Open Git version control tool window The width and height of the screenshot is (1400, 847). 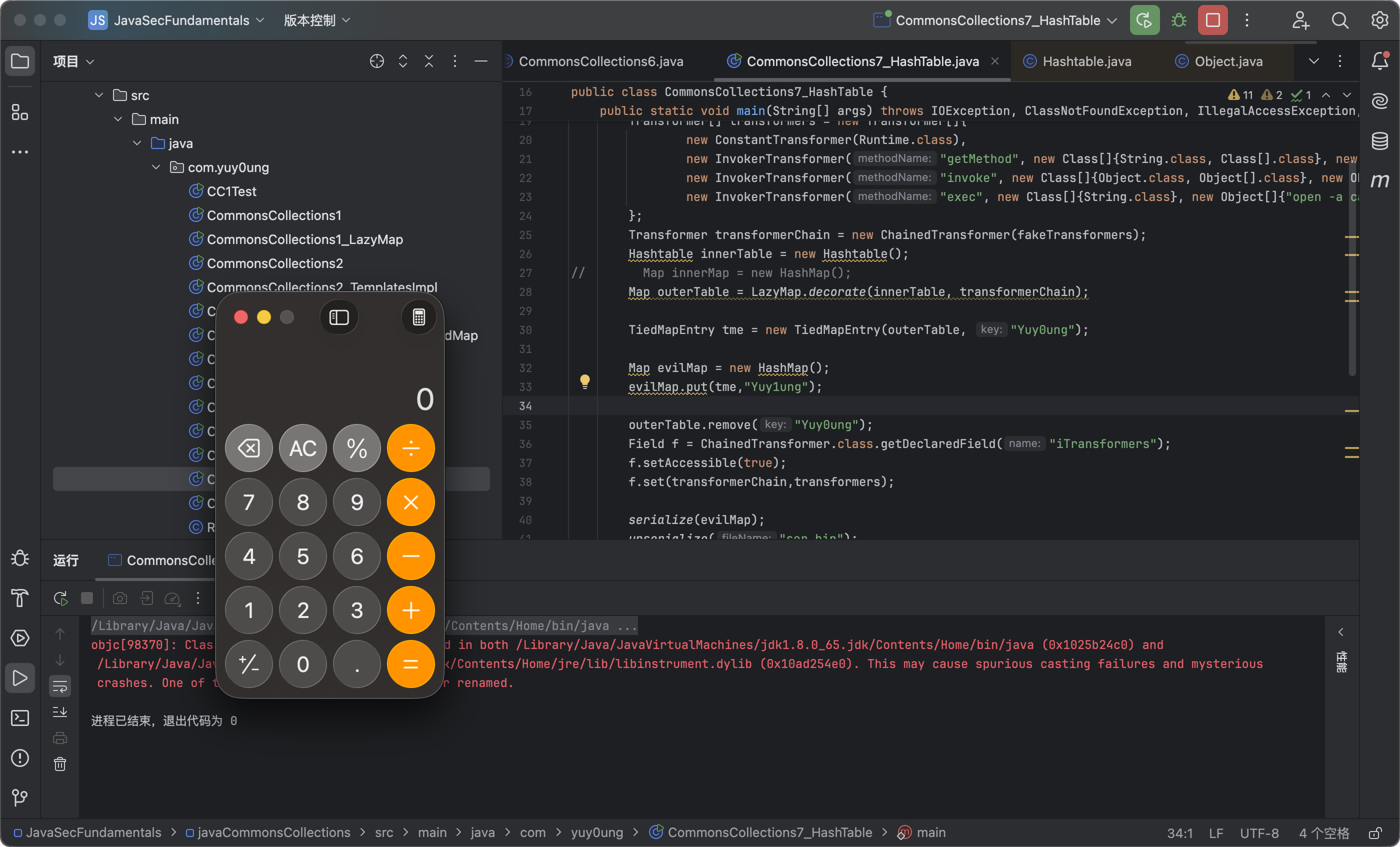tap(20, 797)
